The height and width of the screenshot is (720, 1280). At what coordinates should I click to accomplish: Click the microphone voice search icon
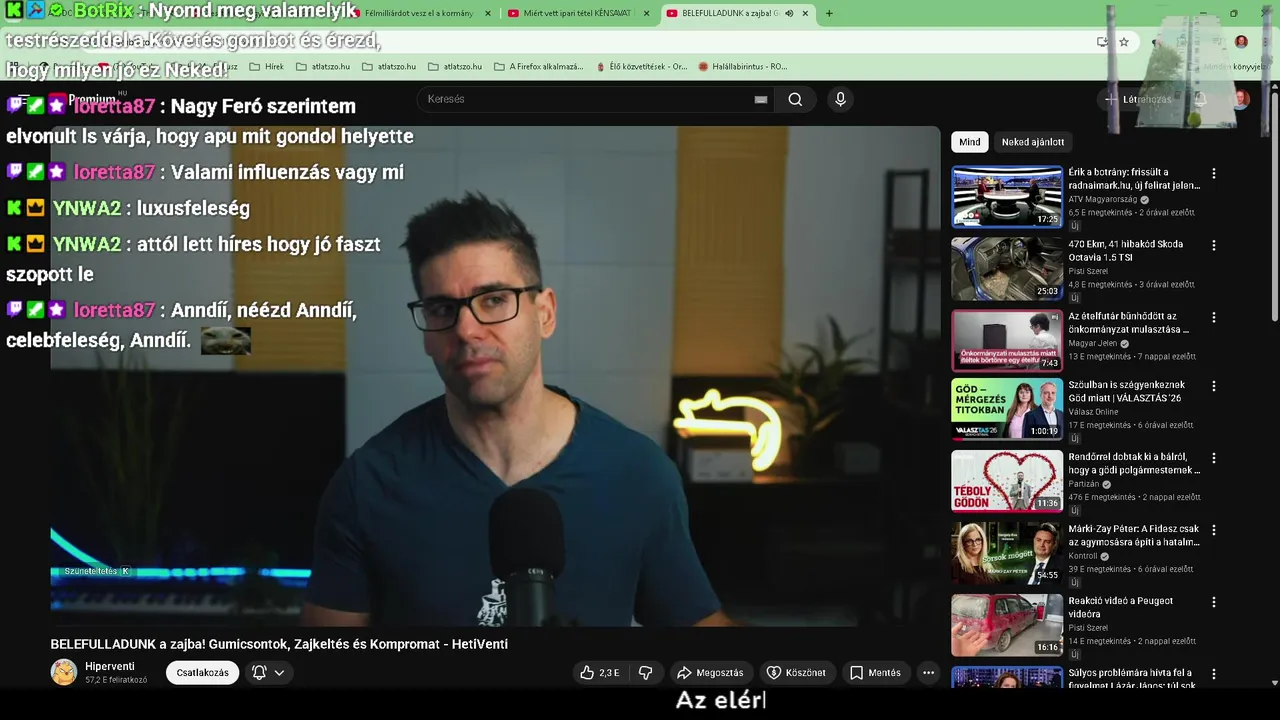pos(840,99)
